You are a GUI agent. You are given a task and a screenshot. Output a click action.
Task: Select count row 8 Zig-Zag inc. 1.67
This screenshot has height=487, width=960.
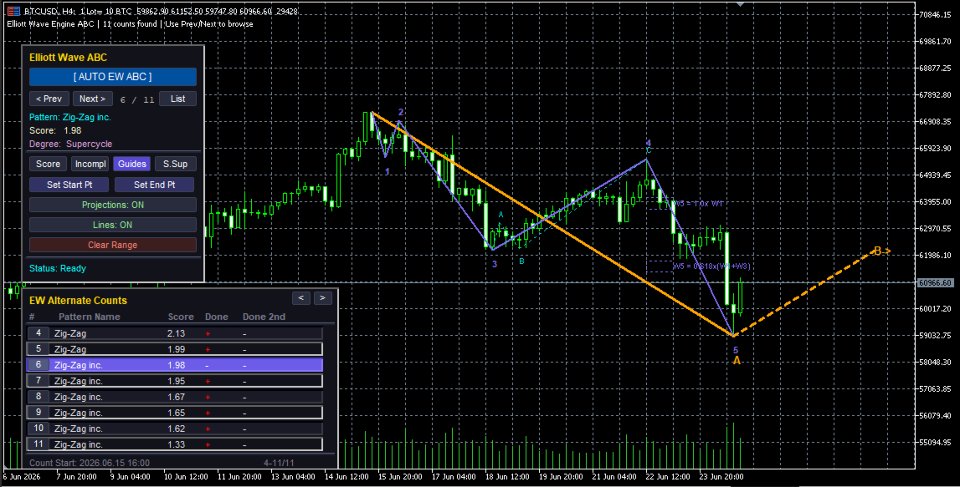point(174,397)
